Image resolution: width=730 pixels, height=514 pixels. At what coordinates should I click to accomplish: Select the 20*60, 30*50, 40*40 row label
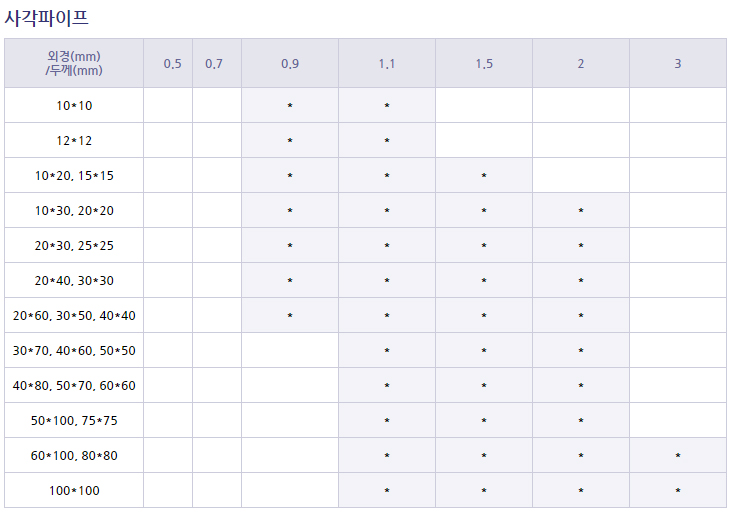[x=74, y=315]
